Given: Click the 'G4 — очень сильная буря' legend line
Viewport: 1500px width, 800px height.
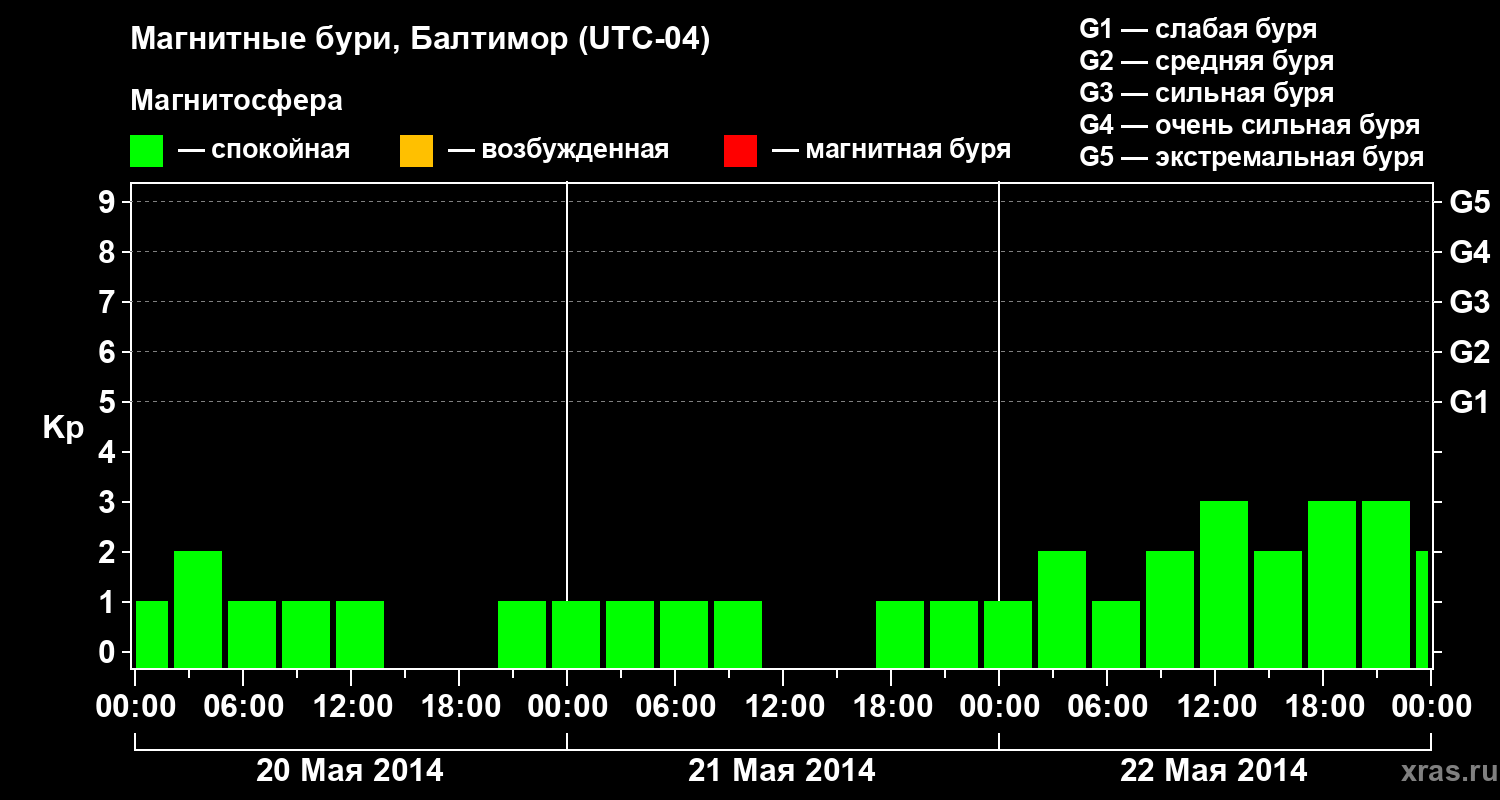Looking at the screenshot, I should [x=1250, y=125].
